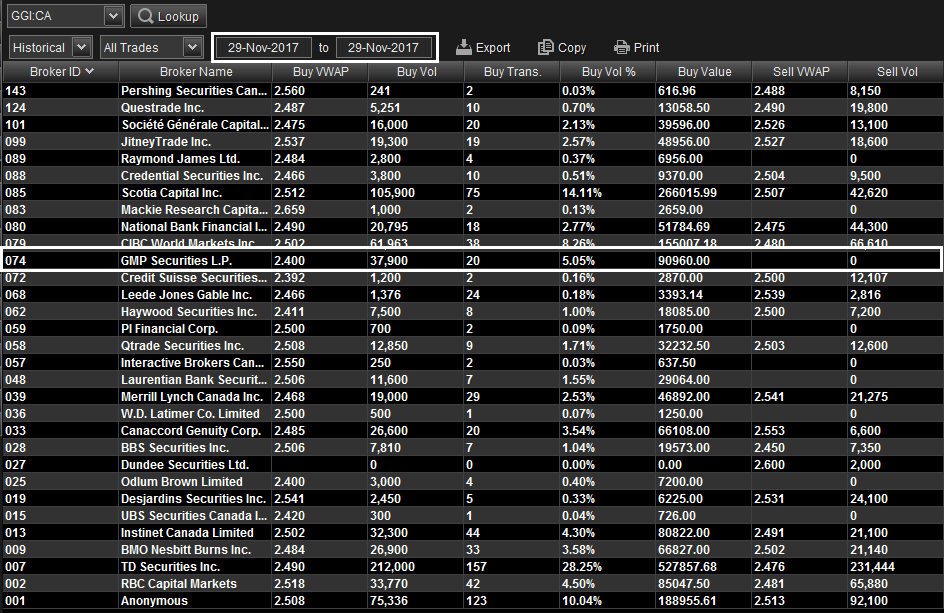
Task: Click the Broker Name column header
Action: [x=196, y=72]
